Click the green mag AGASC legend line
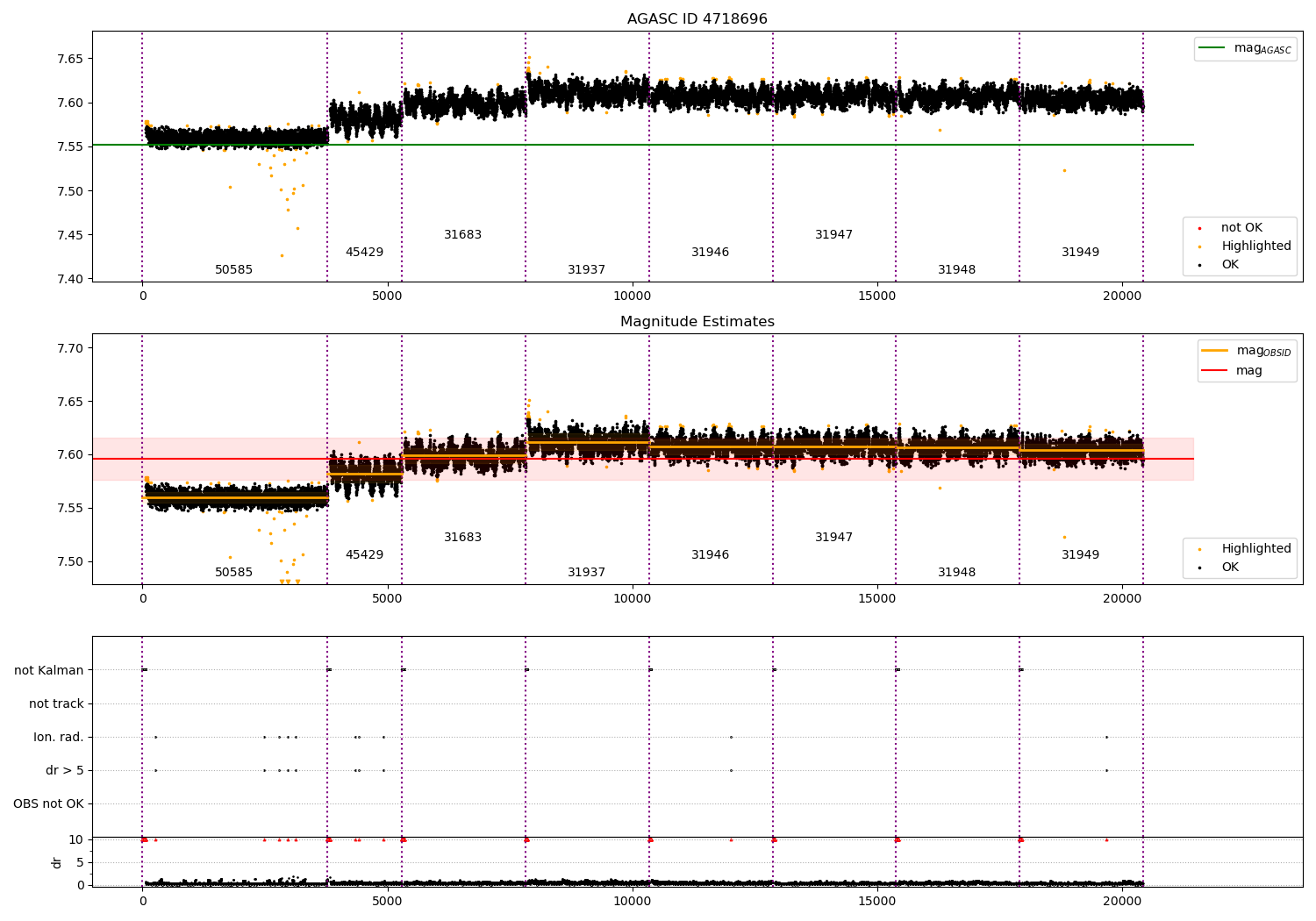This screenshot has height=921, width=1316. [x=1212, y=48]
